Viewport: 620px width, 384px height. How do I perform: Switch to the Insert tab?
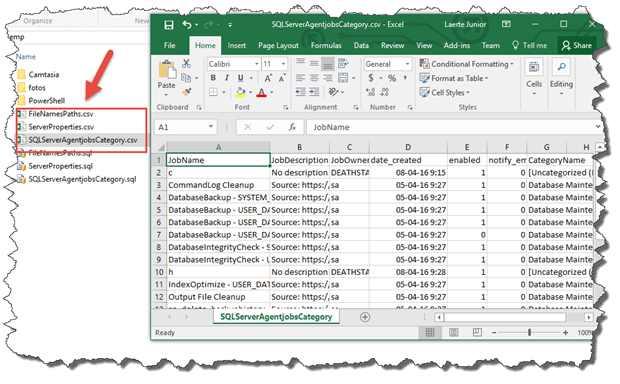pyautogui.click(x=236, y=45)
